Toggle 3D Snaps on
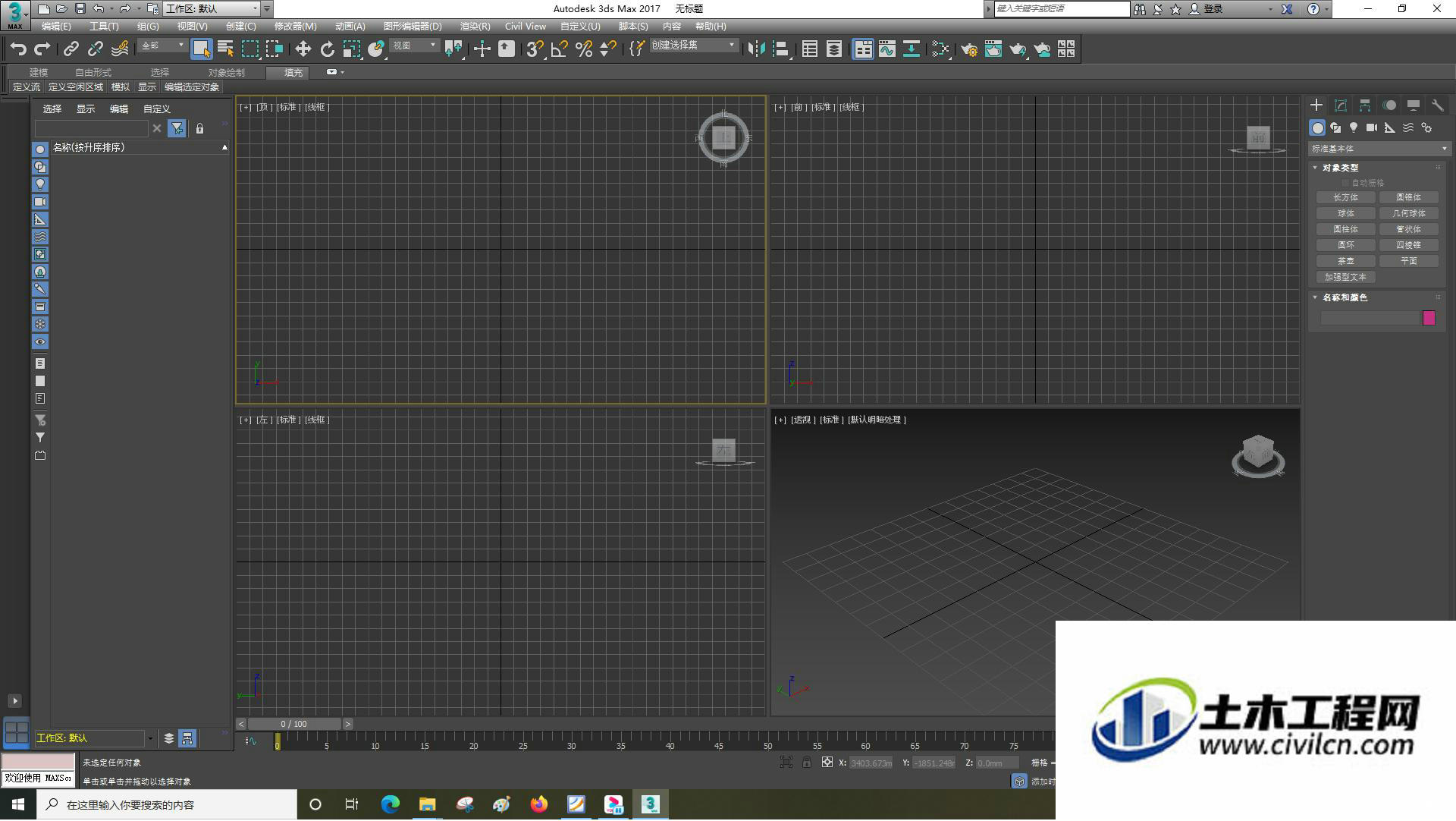 (535, 49)
